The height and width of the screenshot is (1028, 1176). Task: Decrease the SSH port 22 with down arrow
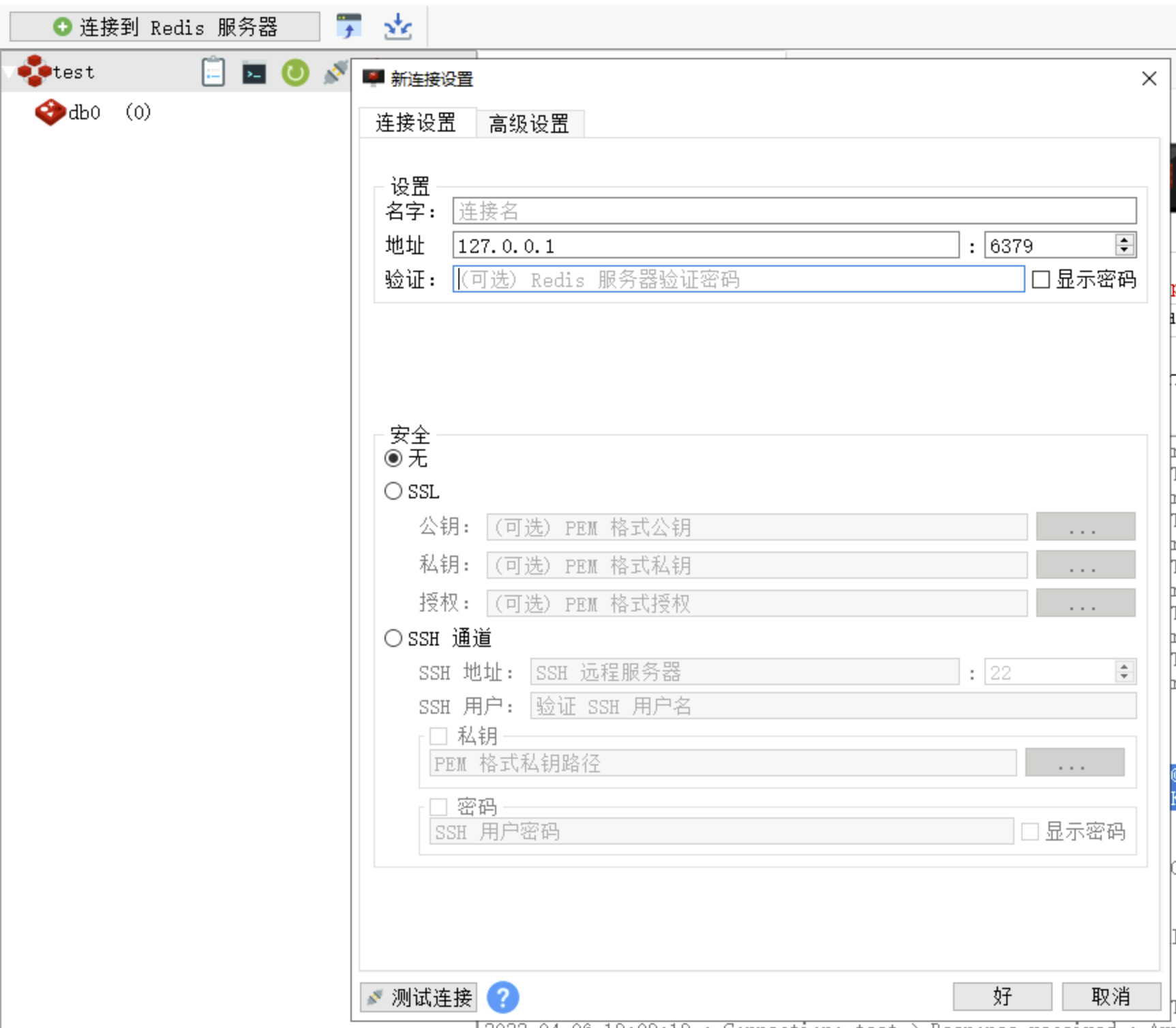[1125, 677]
